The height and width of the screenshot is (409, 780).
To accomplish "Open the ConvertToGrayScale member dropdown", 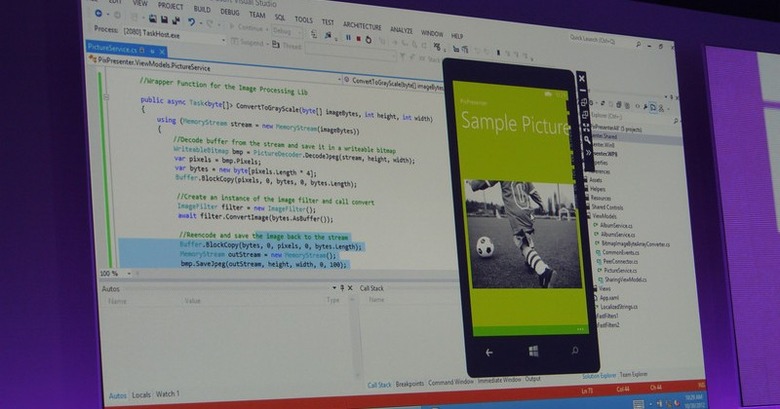I will (x=394, y=84).
